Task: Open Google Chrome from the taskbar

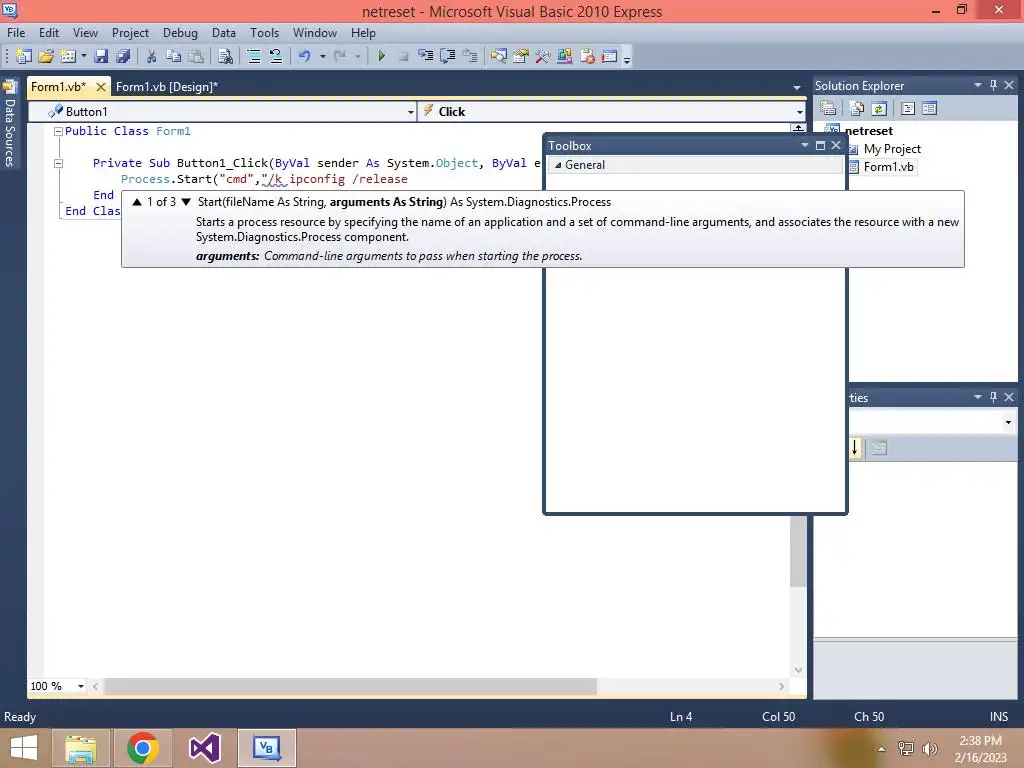Action: pyautogui.click(x=143, y=748)
